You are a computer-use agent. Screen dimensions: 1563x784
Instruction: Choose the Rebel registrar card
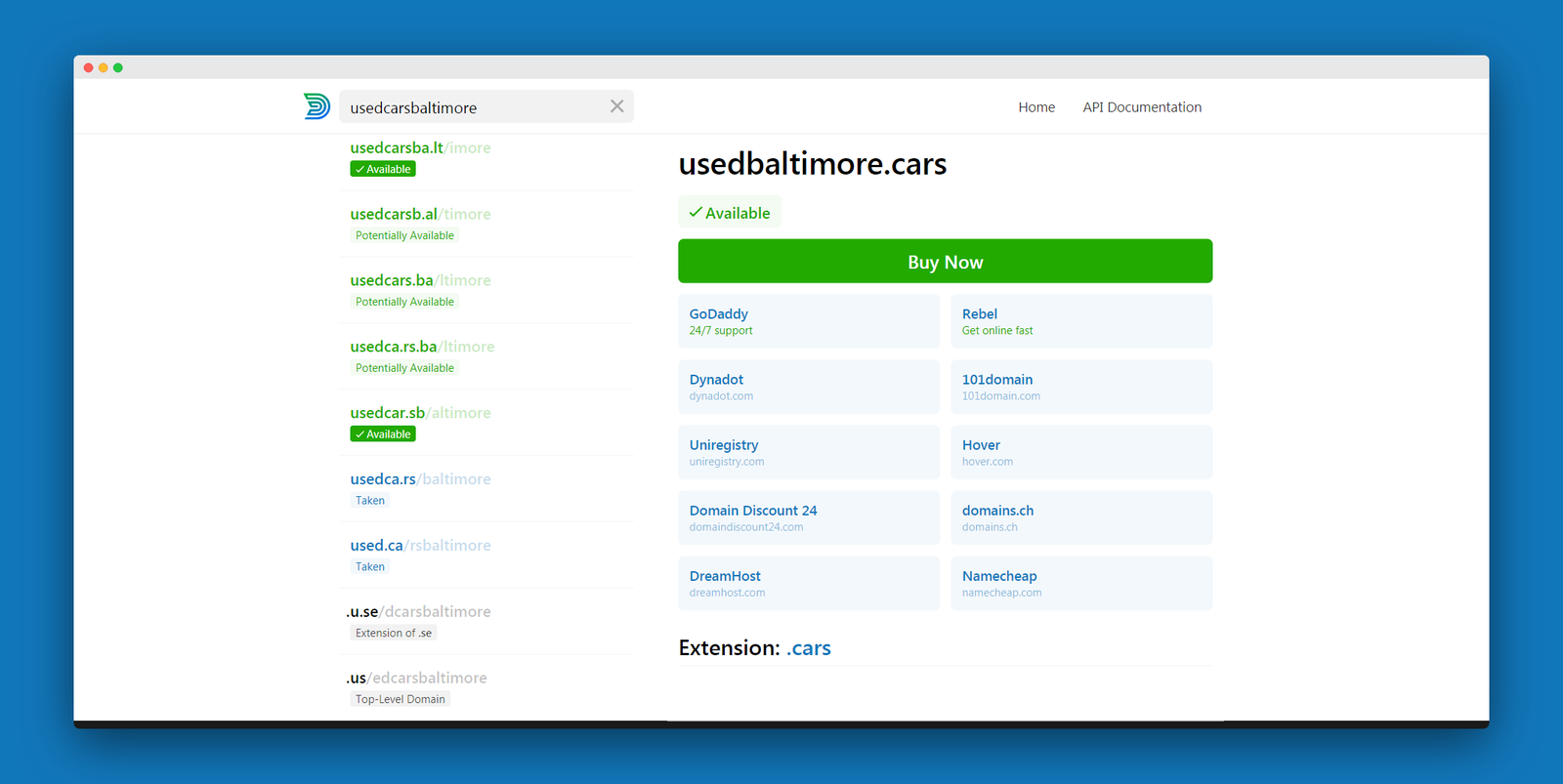(1081, 321)
